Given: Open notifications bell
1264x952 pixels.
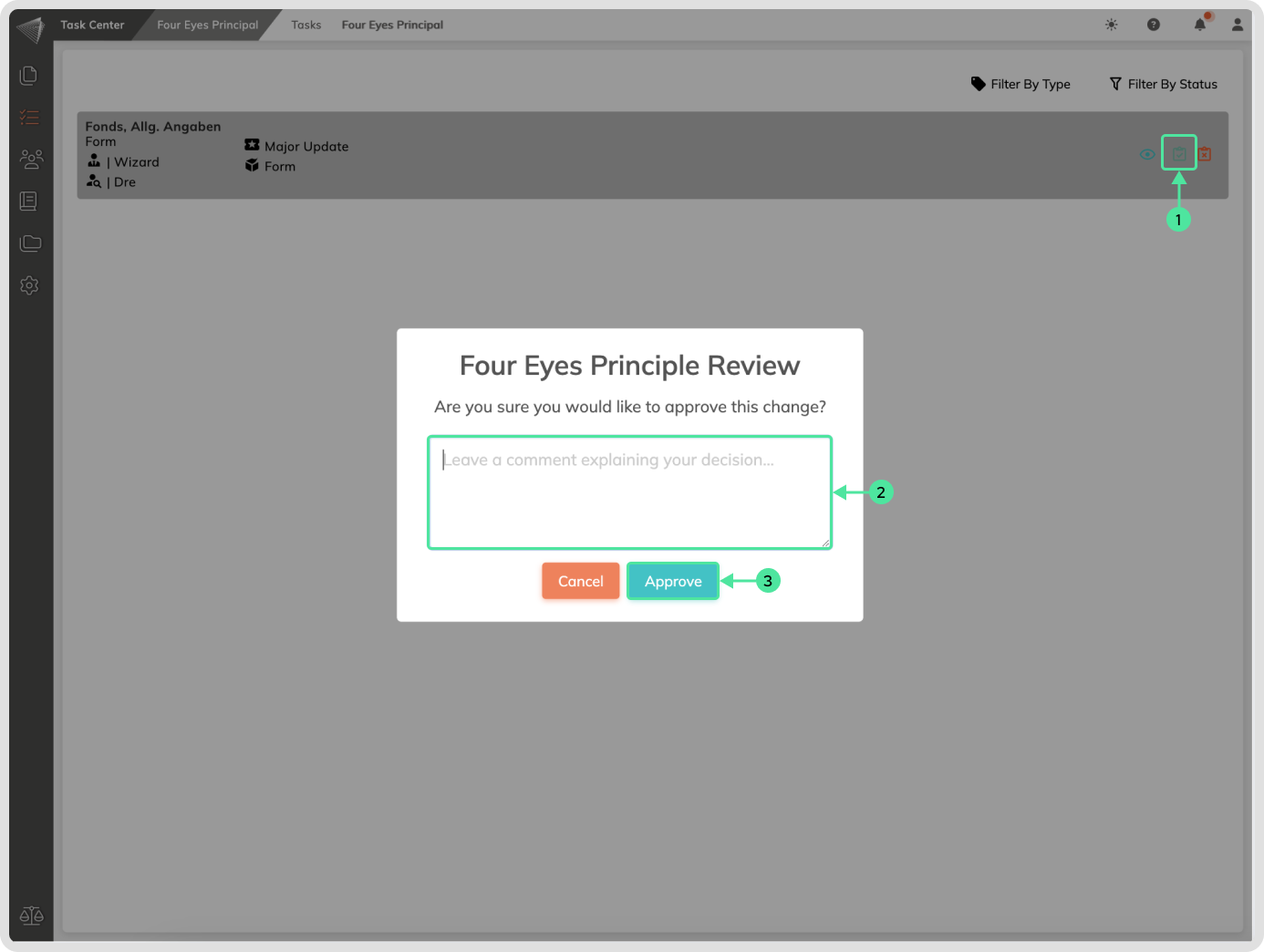Looking at the screenshot, I should [x=1200, y=25].
